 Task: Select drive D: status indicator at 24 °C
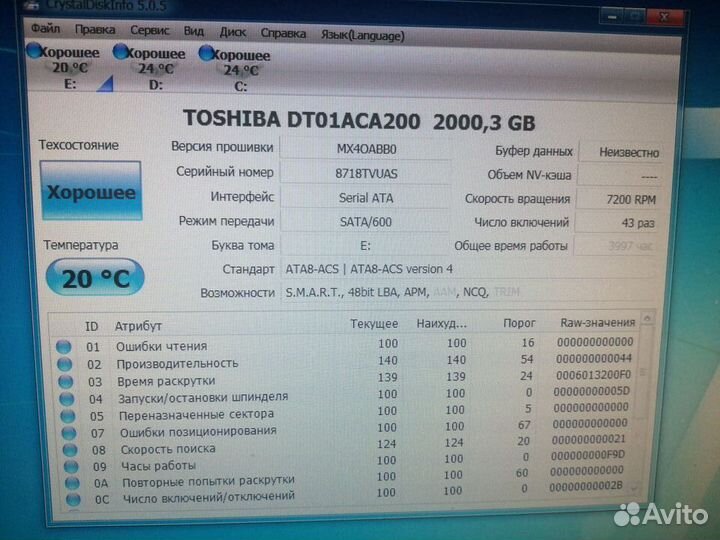tap(149, 69)
